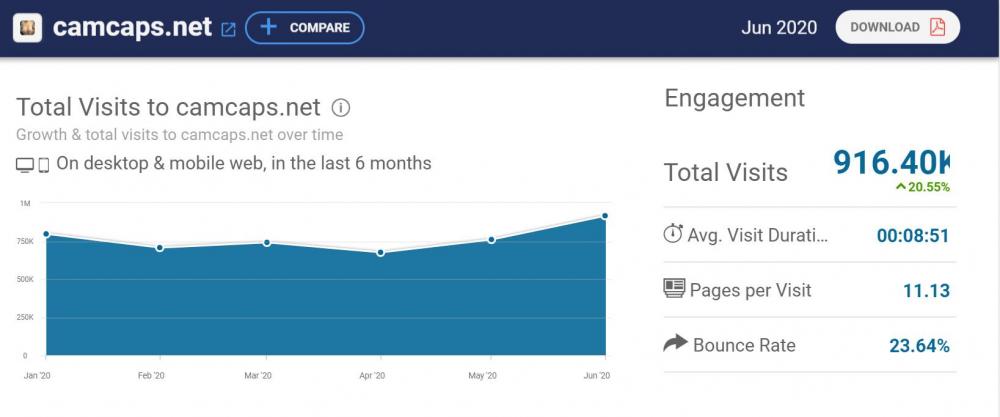The image size is (1000, 417).
Task: Click the PDF icon in Download button
Action: (x=937, y=27)
